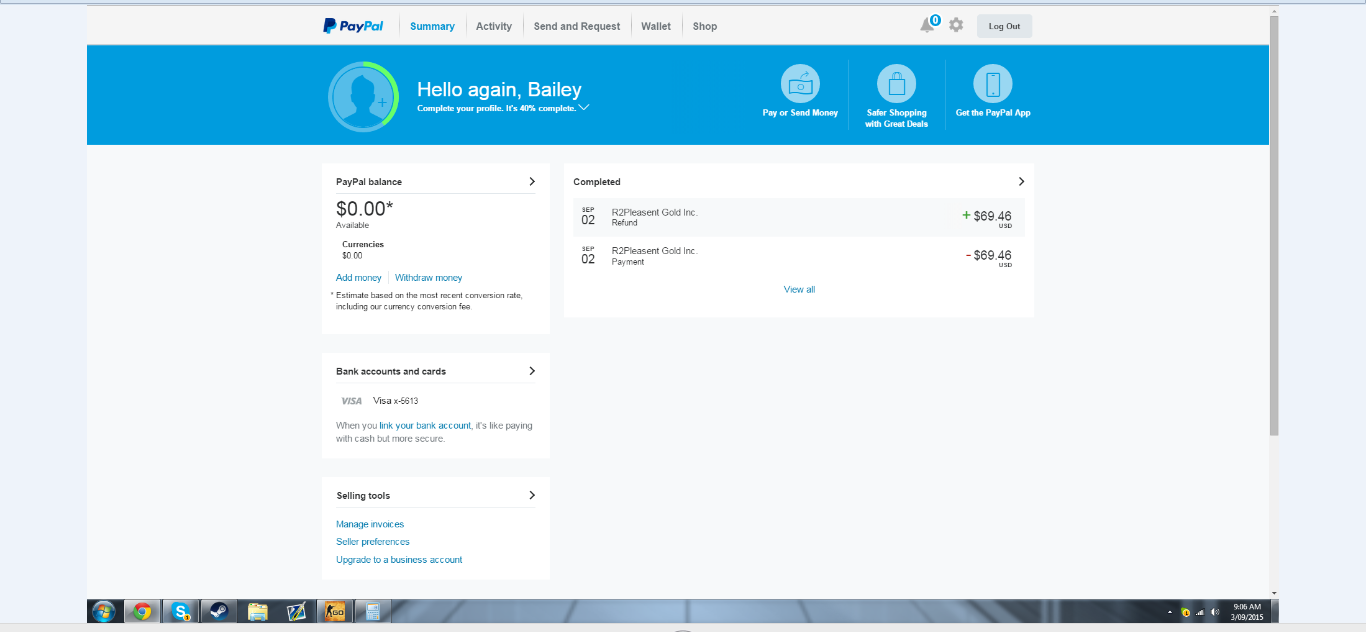
Task: Open the settings gear icon
Action: pos(956,25)
